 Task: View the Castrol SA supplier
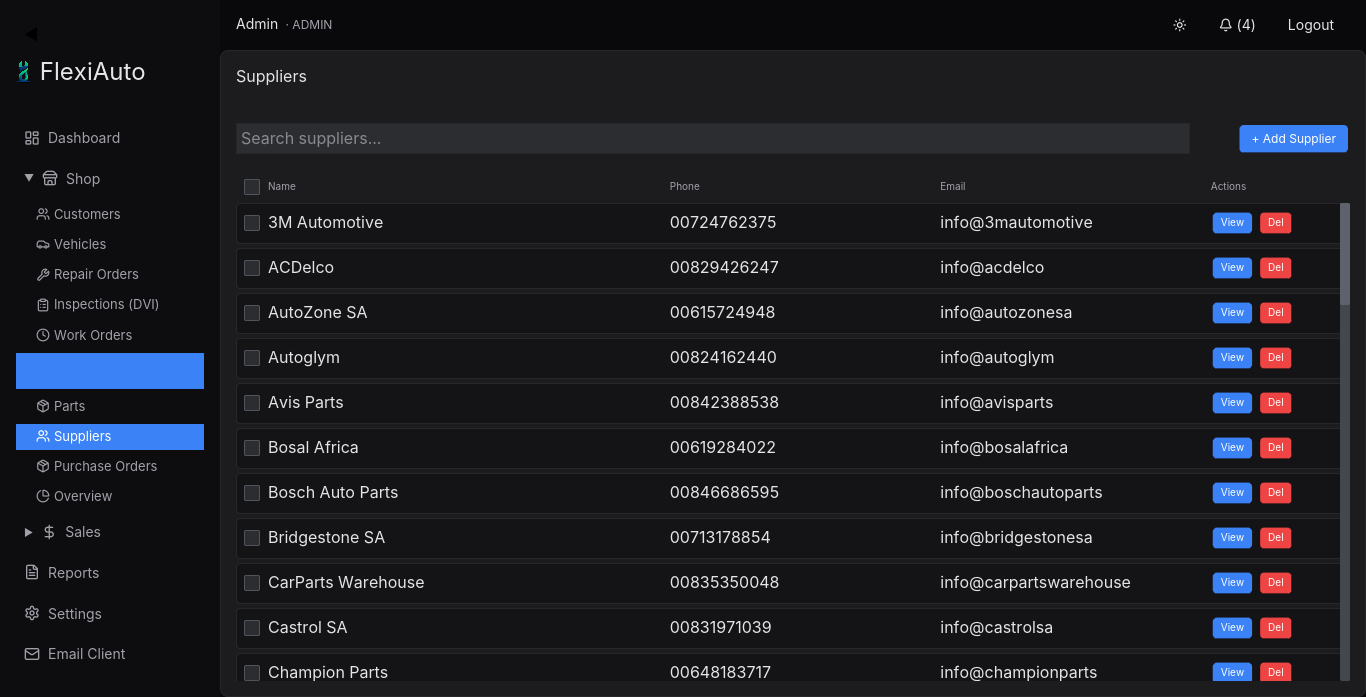1232,628
